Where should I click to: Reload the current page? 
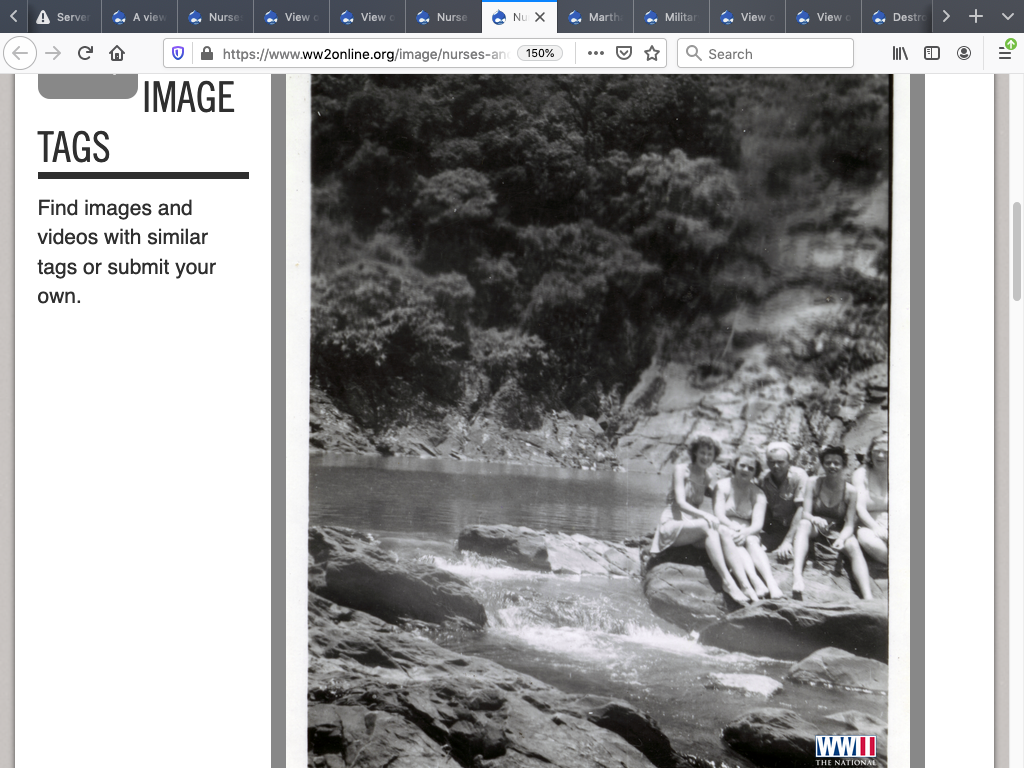tap(86, 54)
